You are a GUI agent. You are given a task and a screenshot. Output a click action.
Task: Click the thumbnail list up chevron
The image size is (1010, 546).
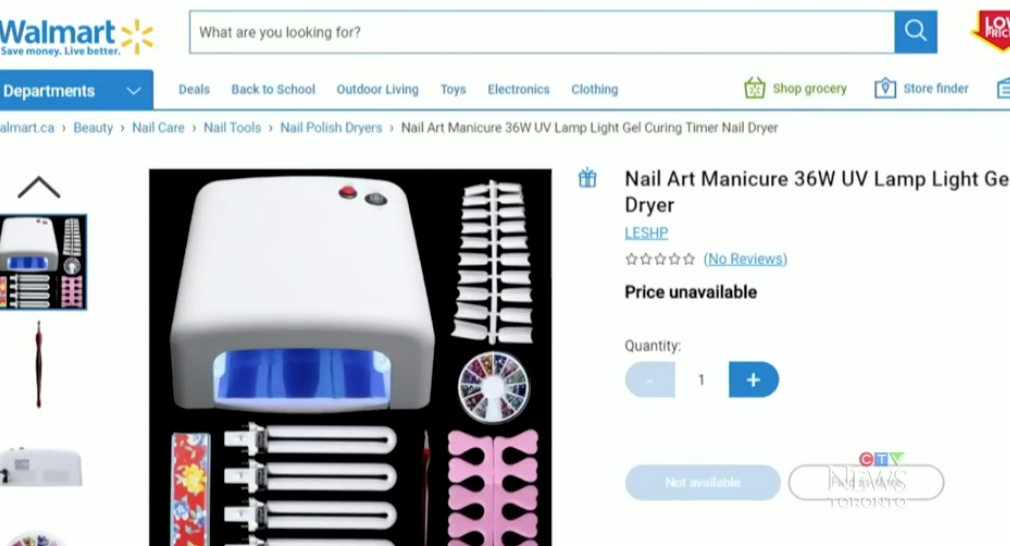click(x=39, y=187)
